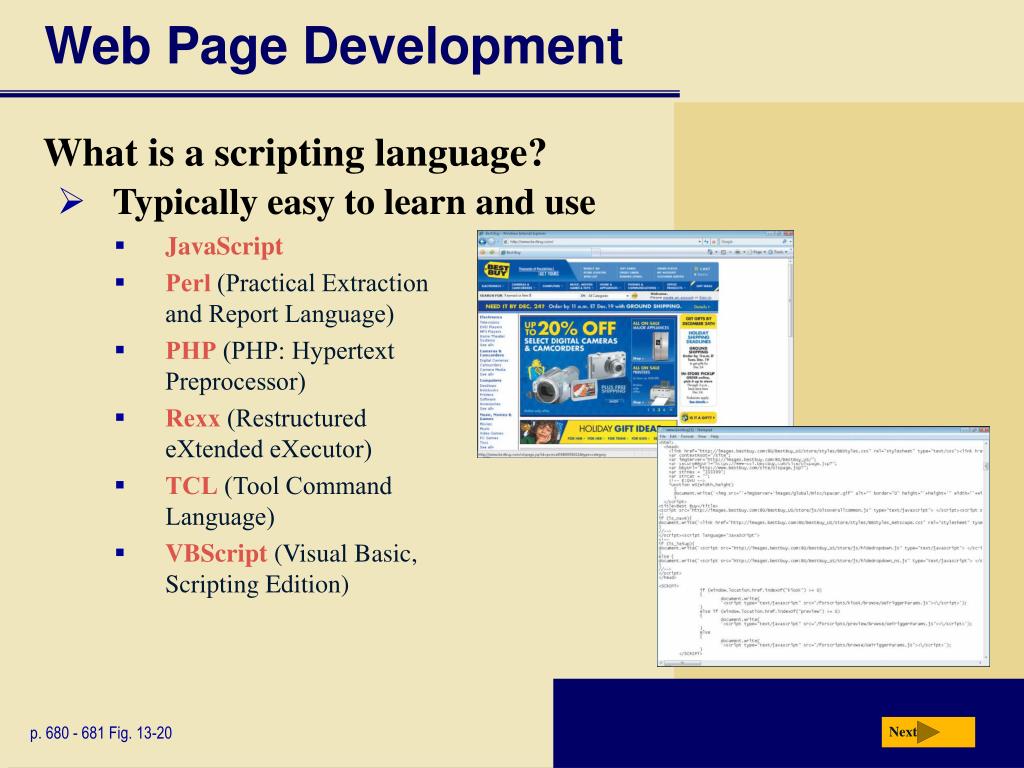
Task: Click the Best Buy logo in screenshot
Action: (x=497, y=270)
